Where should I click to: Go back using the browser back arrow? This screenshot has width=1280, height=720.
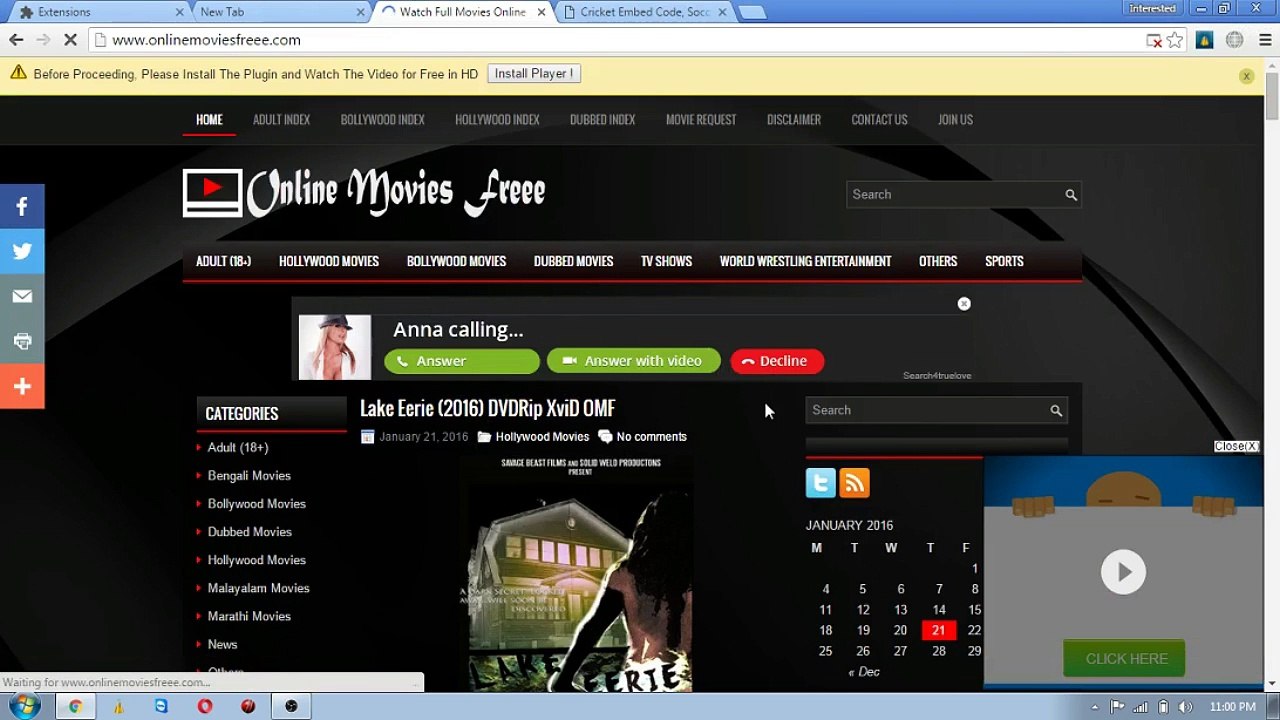tap(16, 40)
